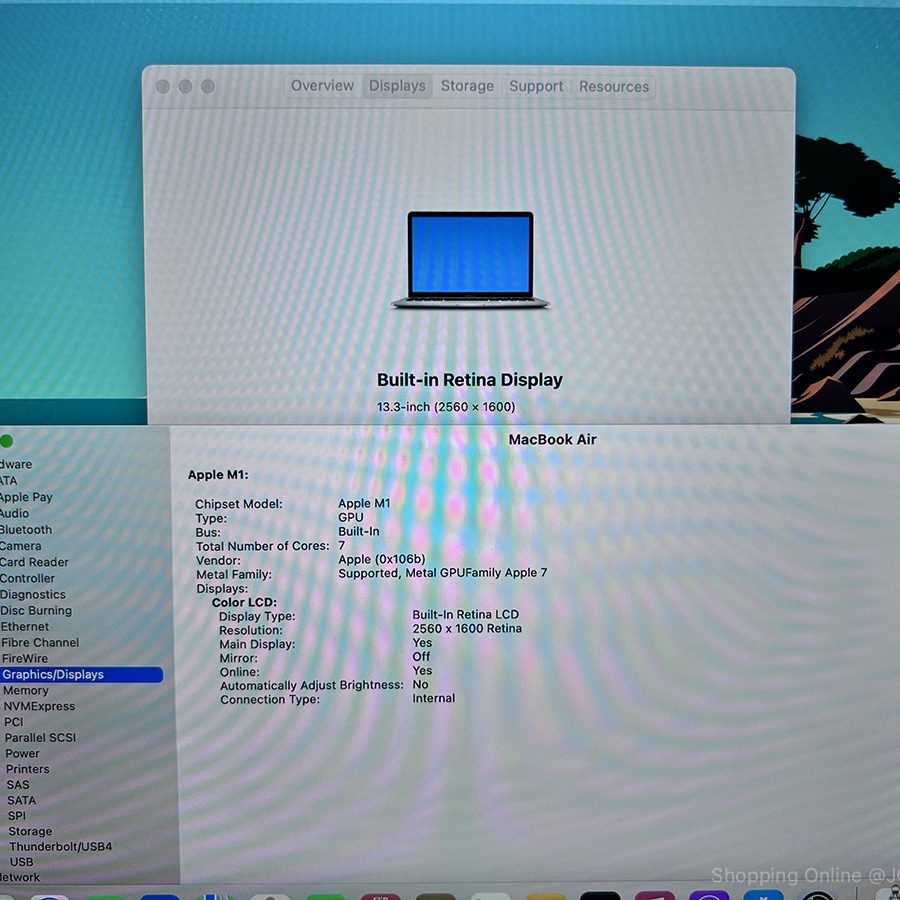Select SAS in the sidebar
Image resolution: width=900 pixels, height=900 pixels.
[18, 784]
